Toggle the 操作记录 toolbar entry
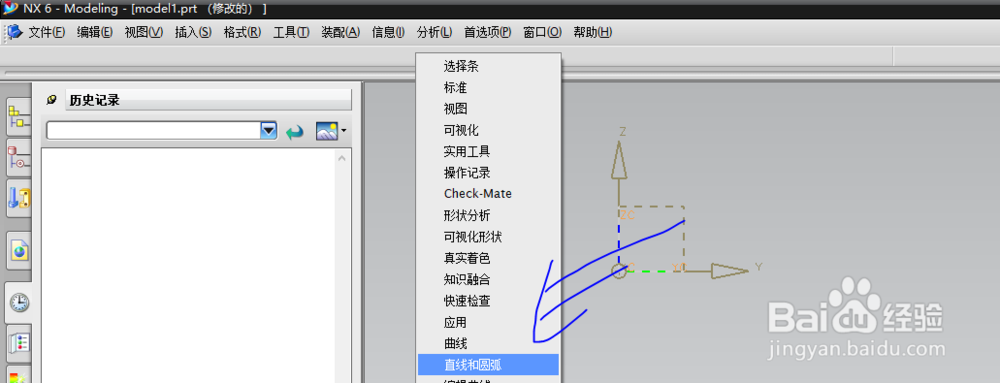This screenshot has height=383, width=1000. pos(488,173)
